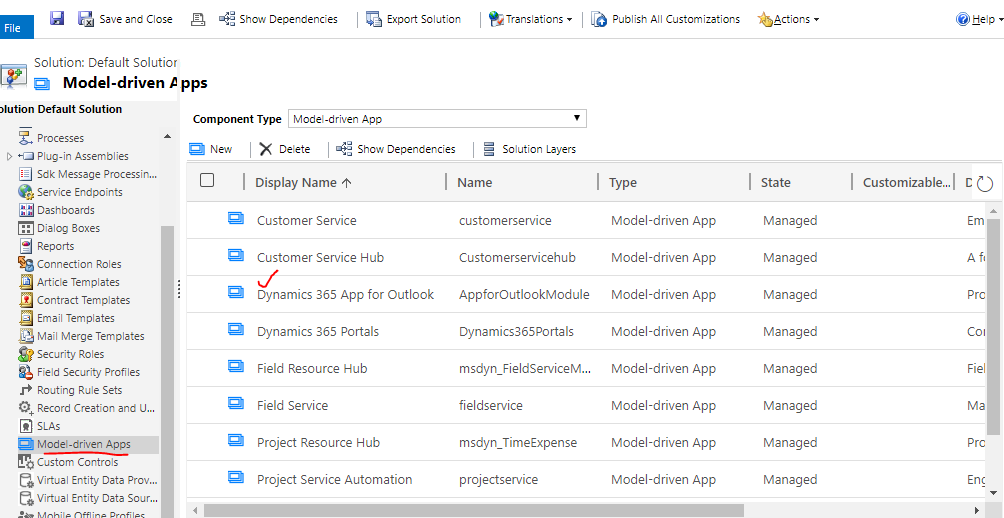Click Show Dependencies above the grid
1004x518 pixels.
[396, 149]
